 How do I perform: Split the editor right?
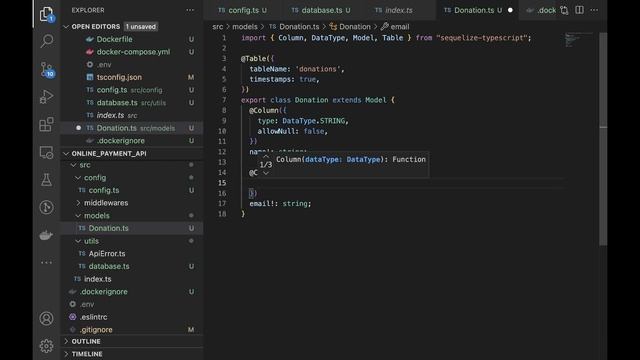coord(579,10)
